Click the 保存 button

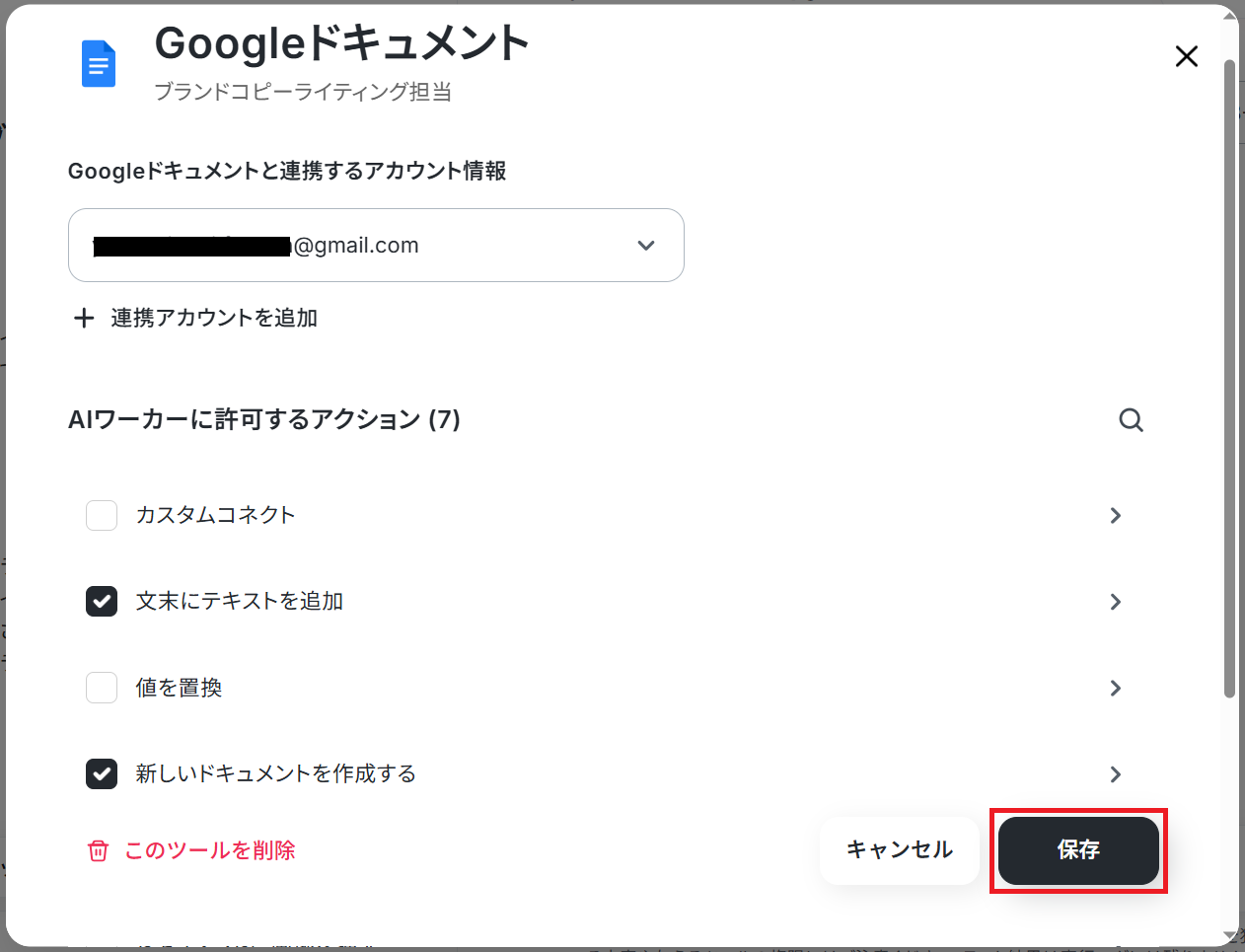[x=1078, y=850]
